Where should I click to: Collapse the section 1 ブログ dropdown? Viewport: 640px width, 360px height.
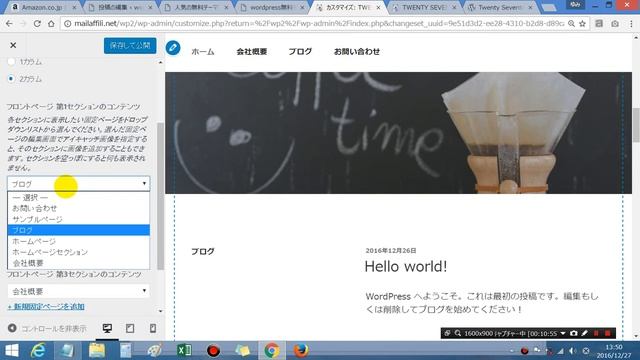click(x=78, y=184)
